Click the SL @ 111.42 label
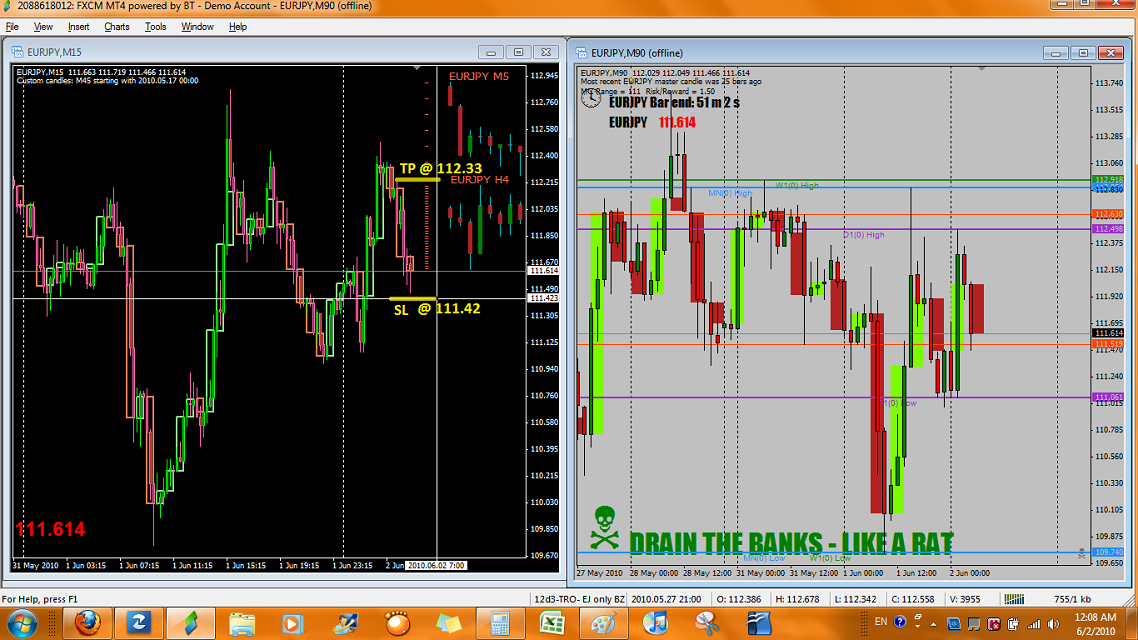Viewport: 1138px width, 640px height. point(437,309)
